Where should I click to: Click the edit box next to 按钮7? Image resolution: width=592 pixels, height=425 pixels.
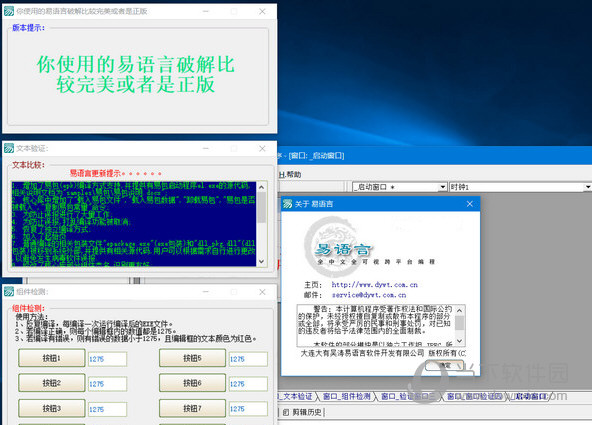tap(248, 409)
